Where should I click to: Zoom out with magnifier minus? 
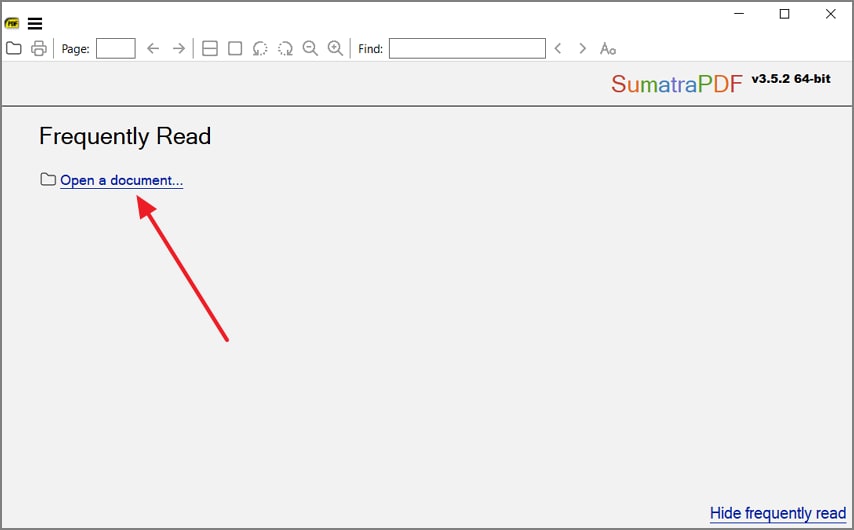click(x=310, y=48)
